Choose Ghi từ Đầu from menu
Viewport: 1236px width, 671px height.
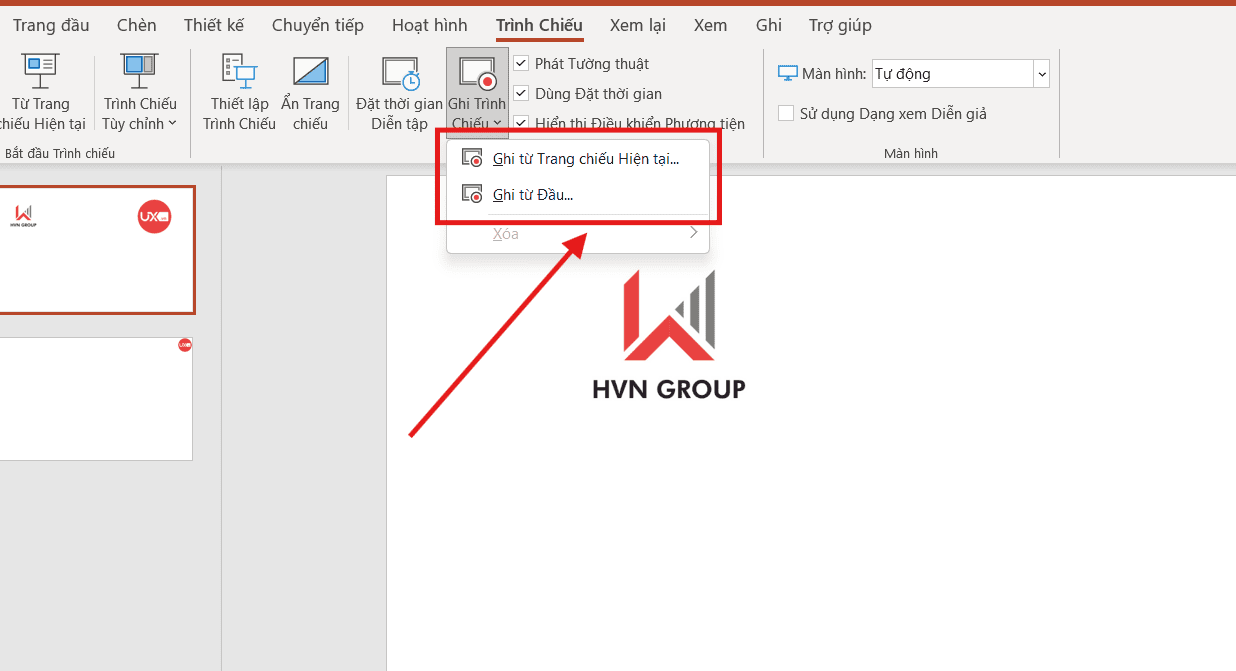(x=532, y=195)
